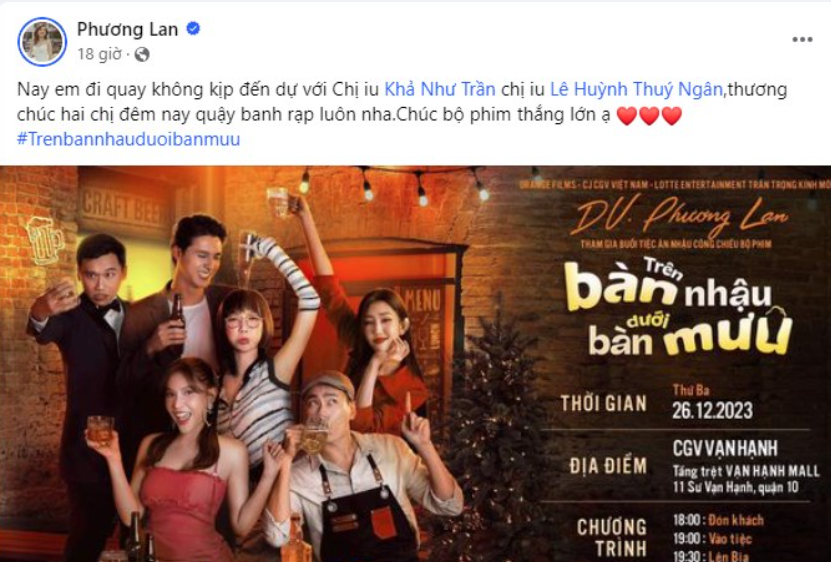Open the three-dot post options menu
Screen dimensions: 831x562
click(802, 40)
